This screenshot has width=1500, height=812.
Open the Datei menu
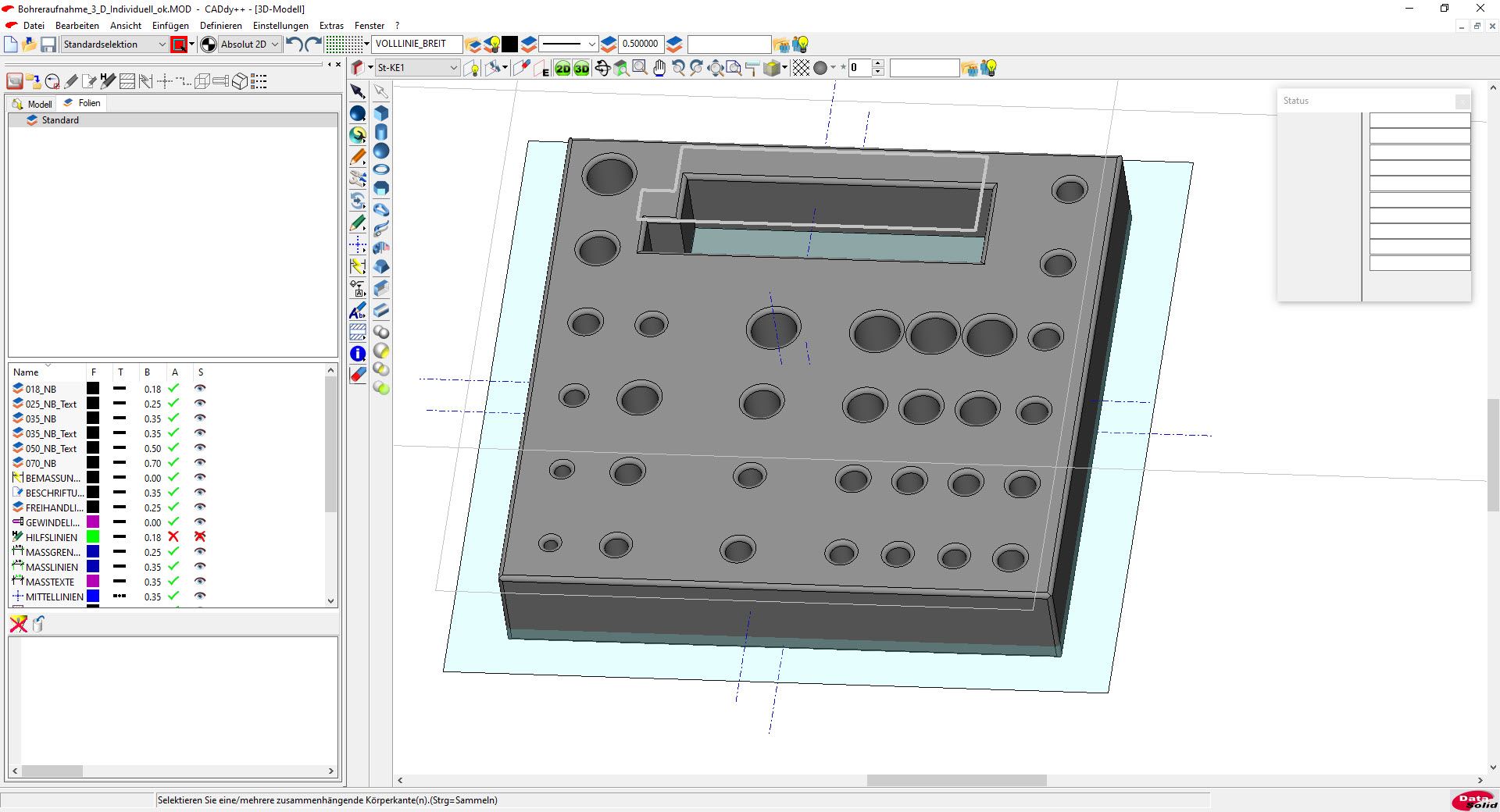(x=34, y=26)
